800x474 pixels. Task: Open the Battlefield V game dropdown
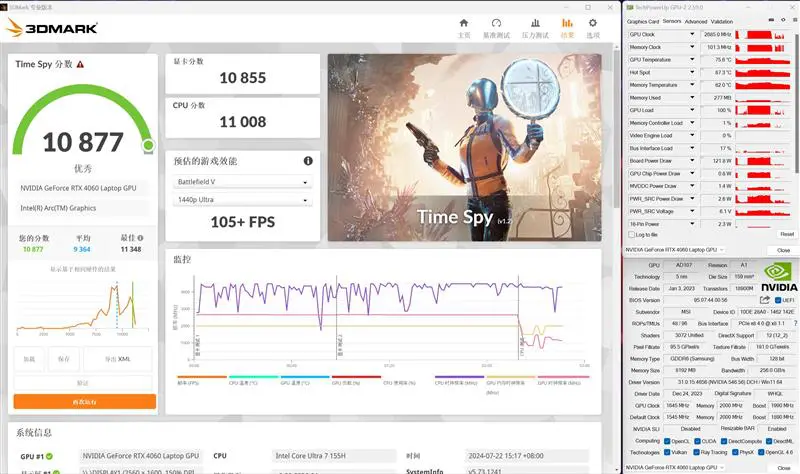pyautogui.click(x=242, y=182)
